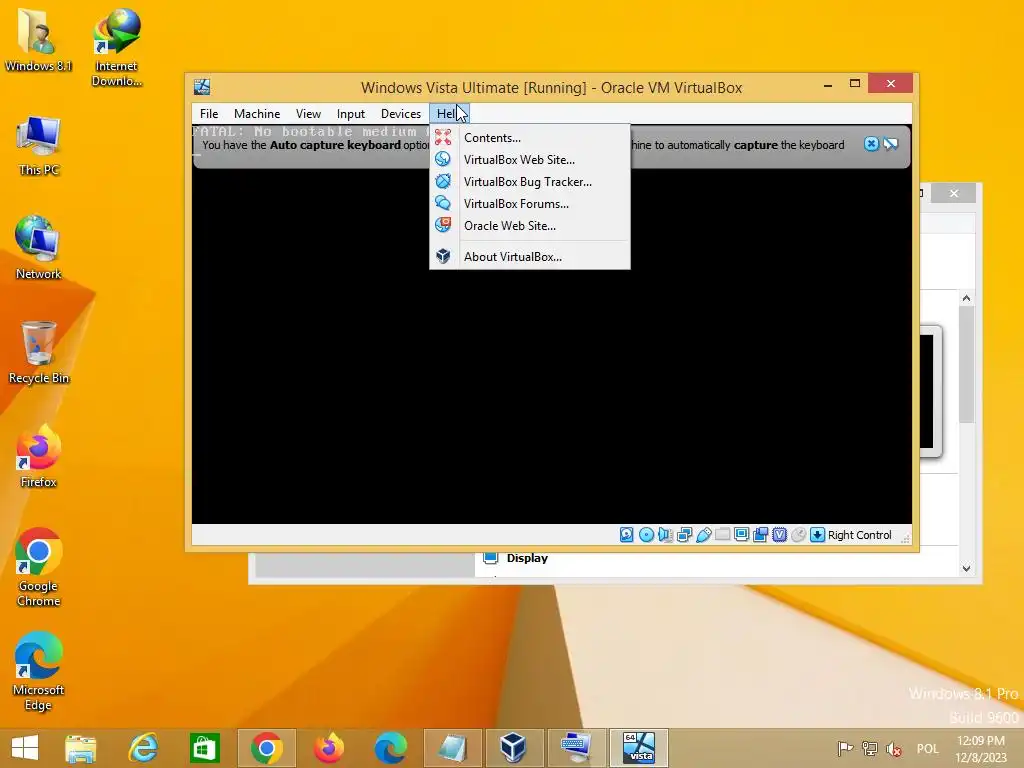This screenshot has width=1024, height=768.
Task: Click the VirtualBox Forums chat bubble icon
Action: pyautogui.click(x=443, y=203)
